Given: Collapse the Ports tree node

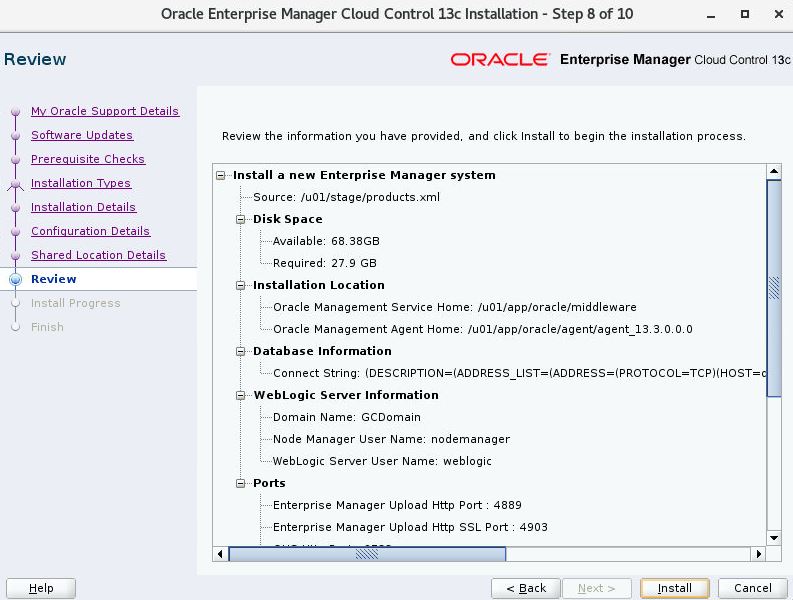Looking at the screenshot, I should tap(241, 483).
